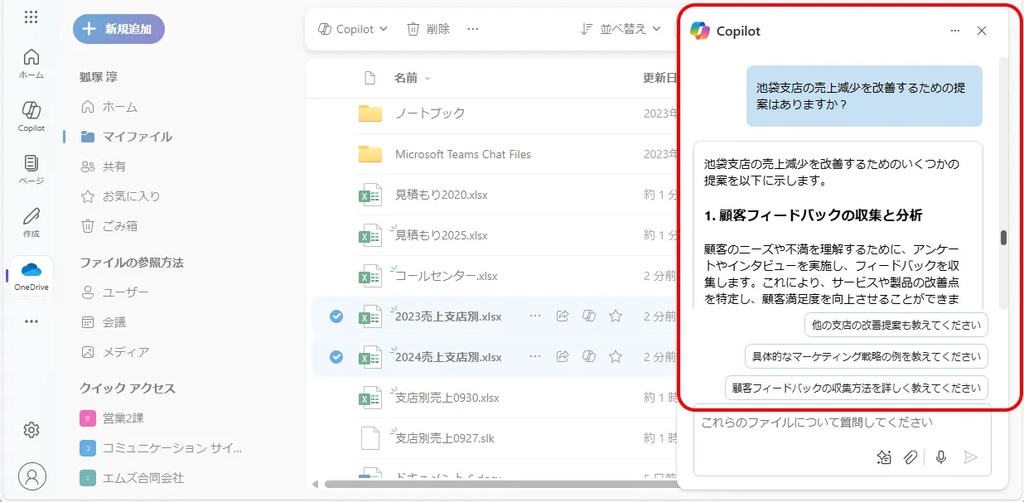Close the Copilot panel

click(982, 30)
